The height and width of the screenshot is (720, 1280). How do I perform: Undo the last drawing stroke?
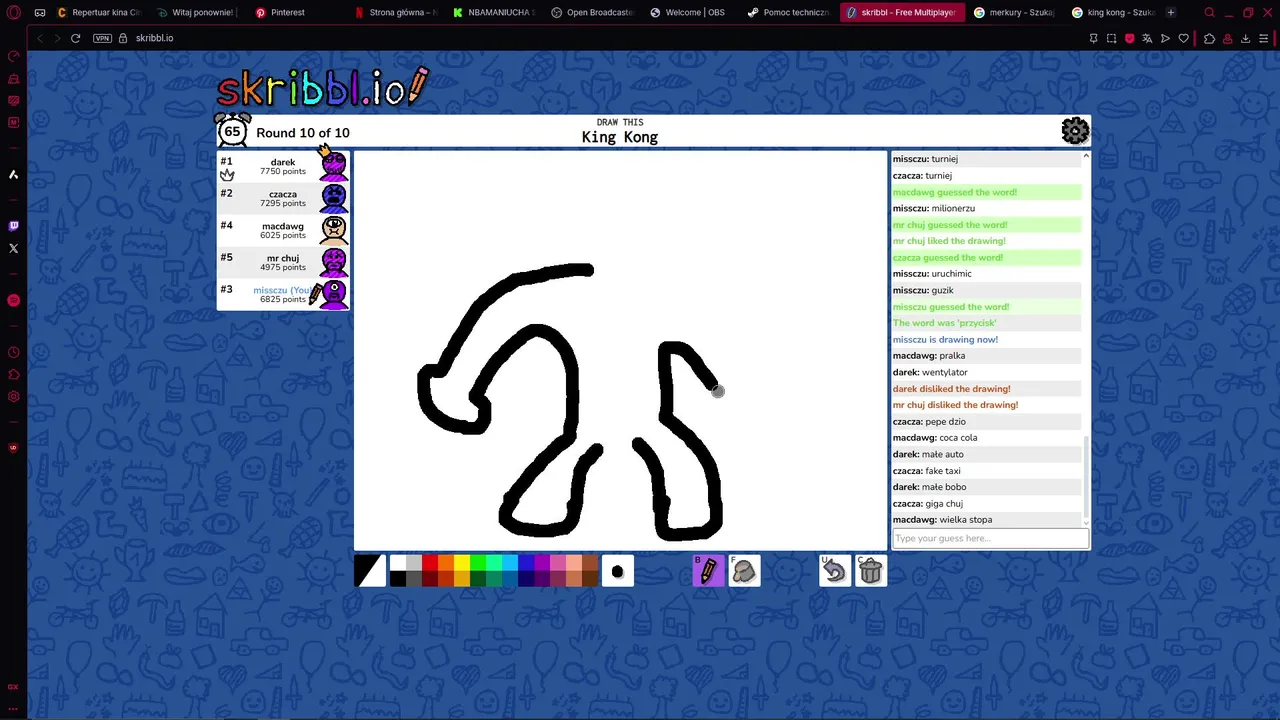(x=835, y=571)
